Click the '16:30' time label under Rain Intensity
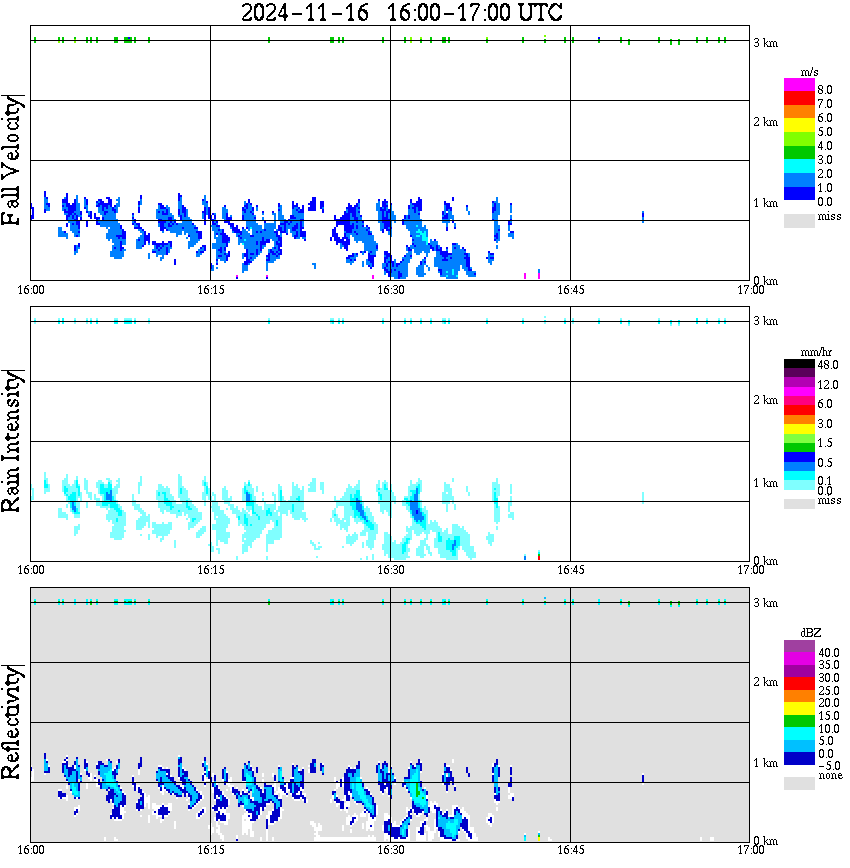This screenshot has width=850, height=868. tap(390, 570)
